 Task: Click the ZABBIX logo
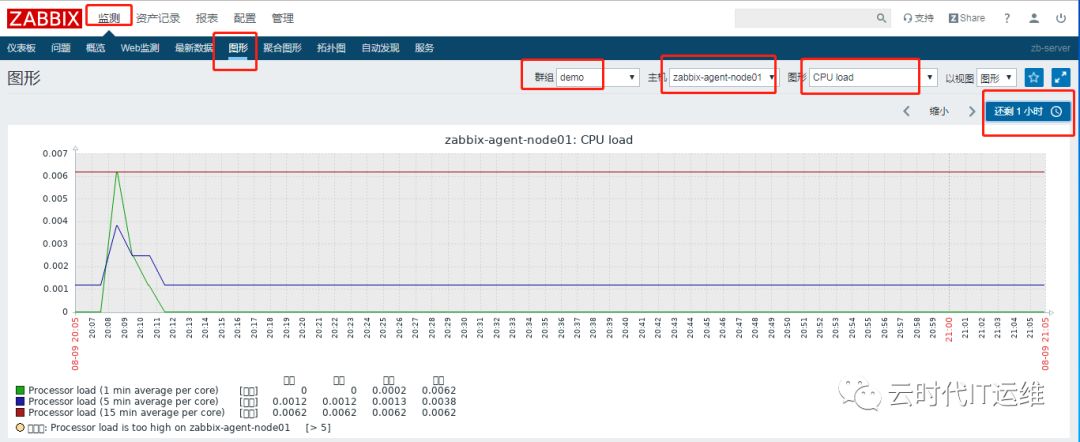[x=45, y=19]
